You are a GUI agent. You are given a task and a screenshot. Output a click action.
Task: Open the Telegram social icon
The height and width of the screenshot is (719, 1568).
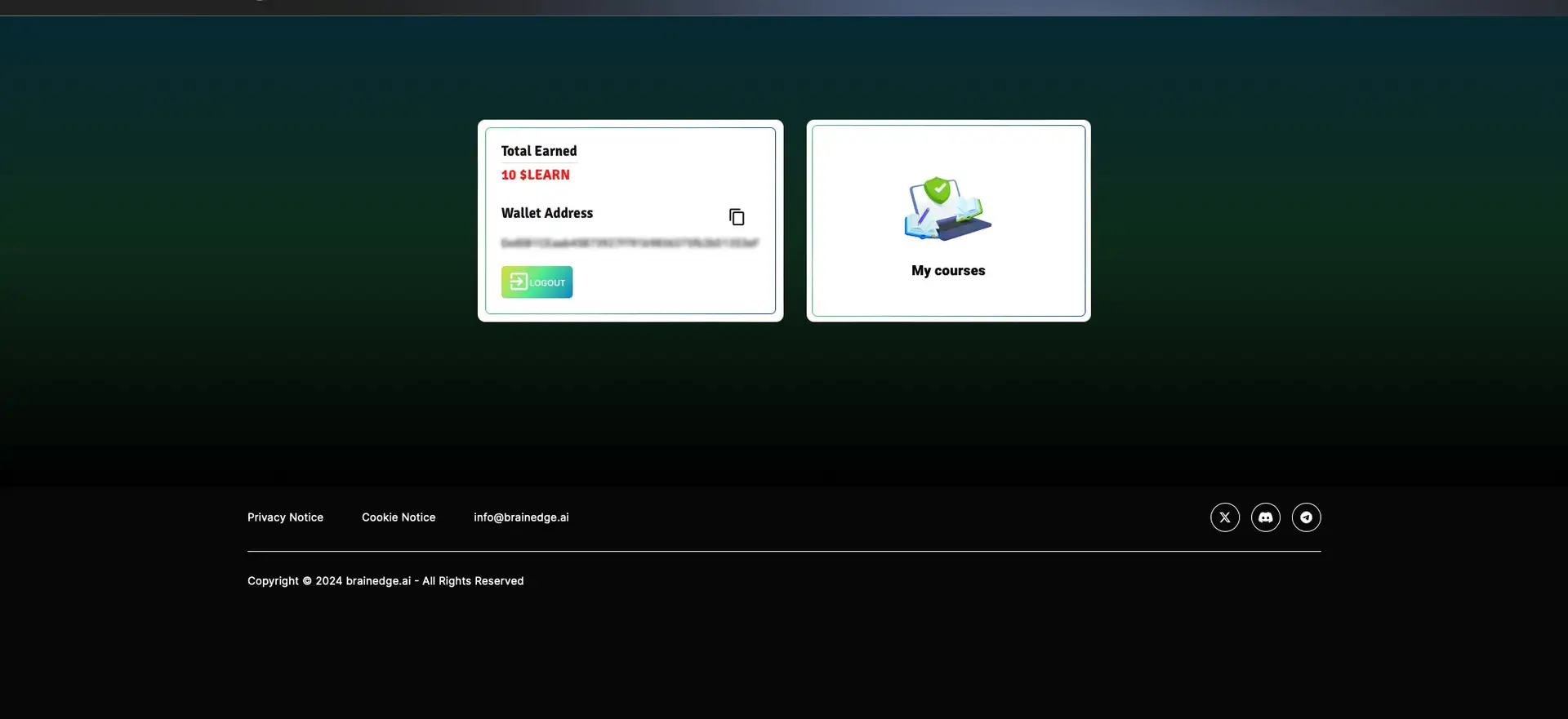point(1306,517)
